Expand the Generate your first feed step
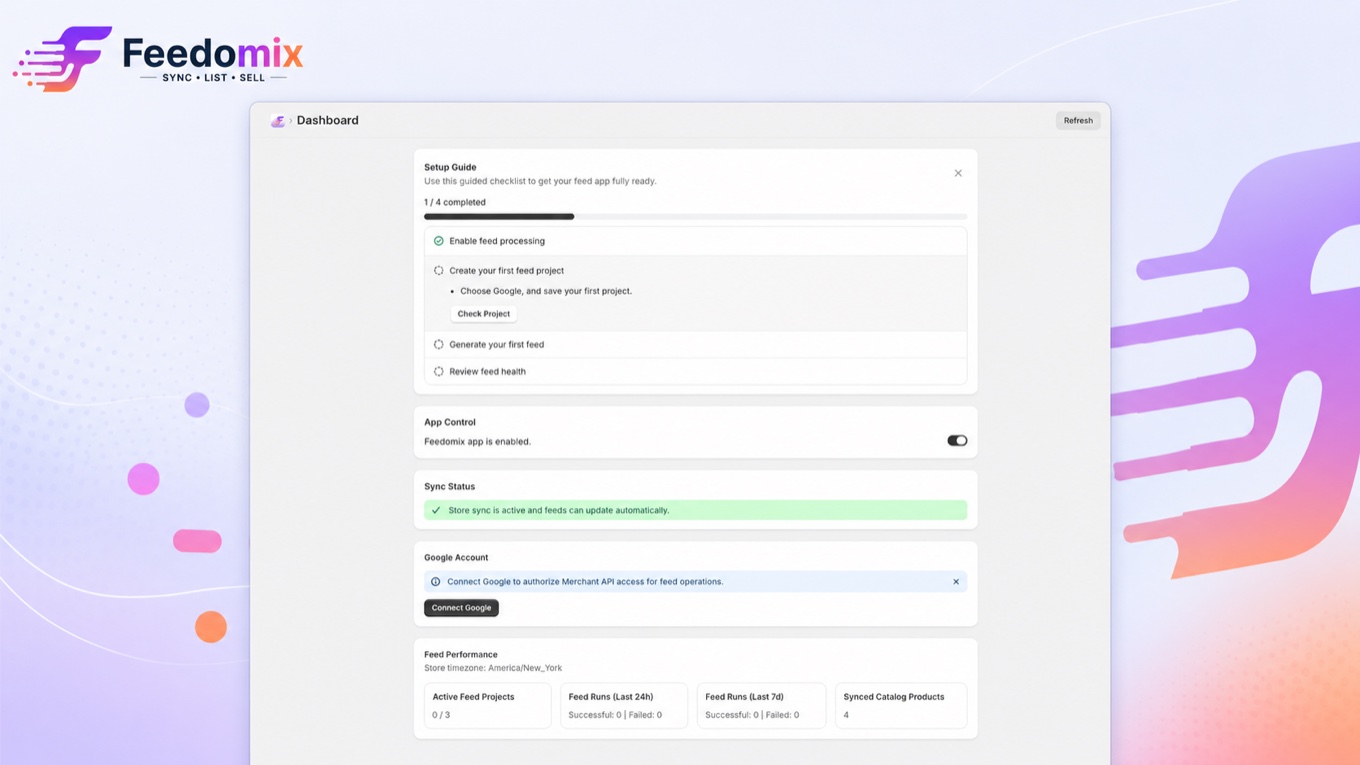The width and height of the screenshot is (1360, 765). 695,344
